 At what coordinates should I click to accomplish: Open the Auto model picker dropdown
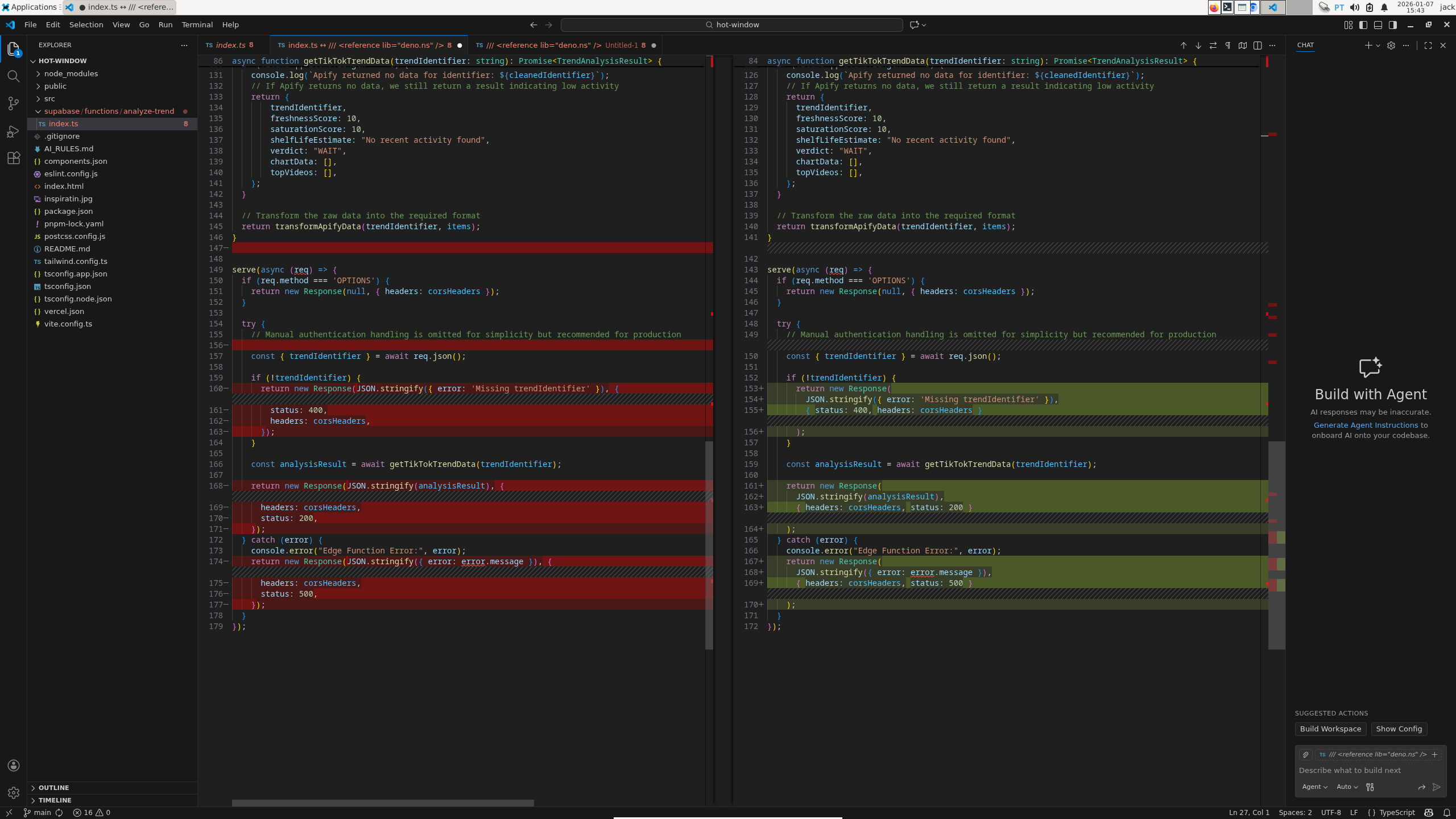click(x=1347, y=787)
